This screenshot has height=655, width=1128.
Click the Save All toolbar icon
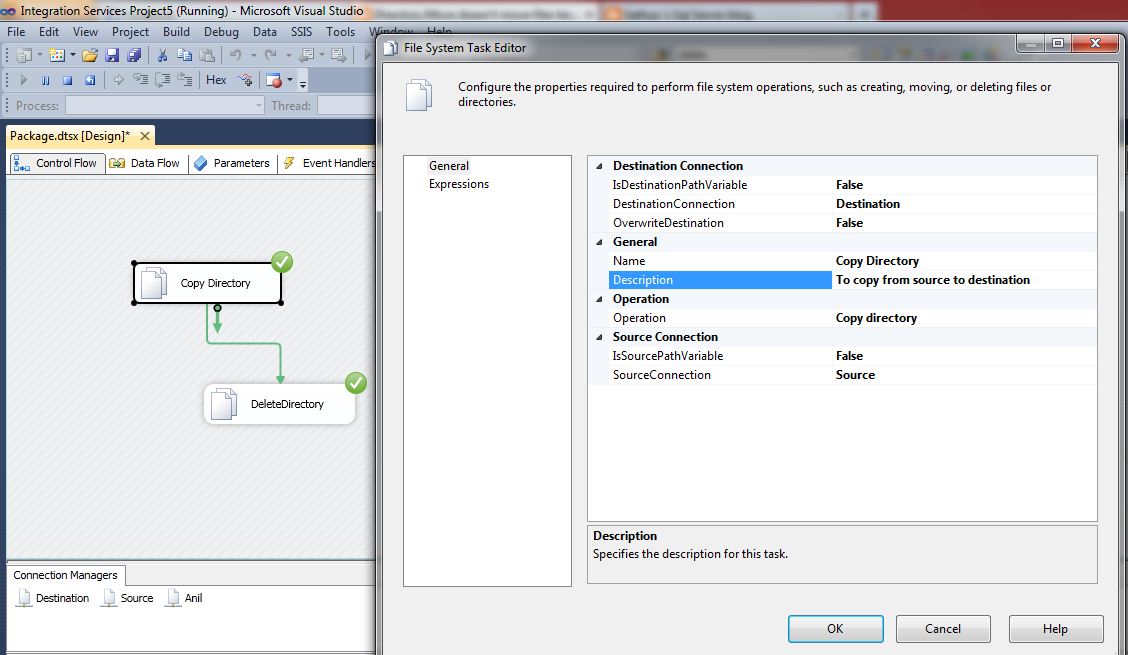134,55
